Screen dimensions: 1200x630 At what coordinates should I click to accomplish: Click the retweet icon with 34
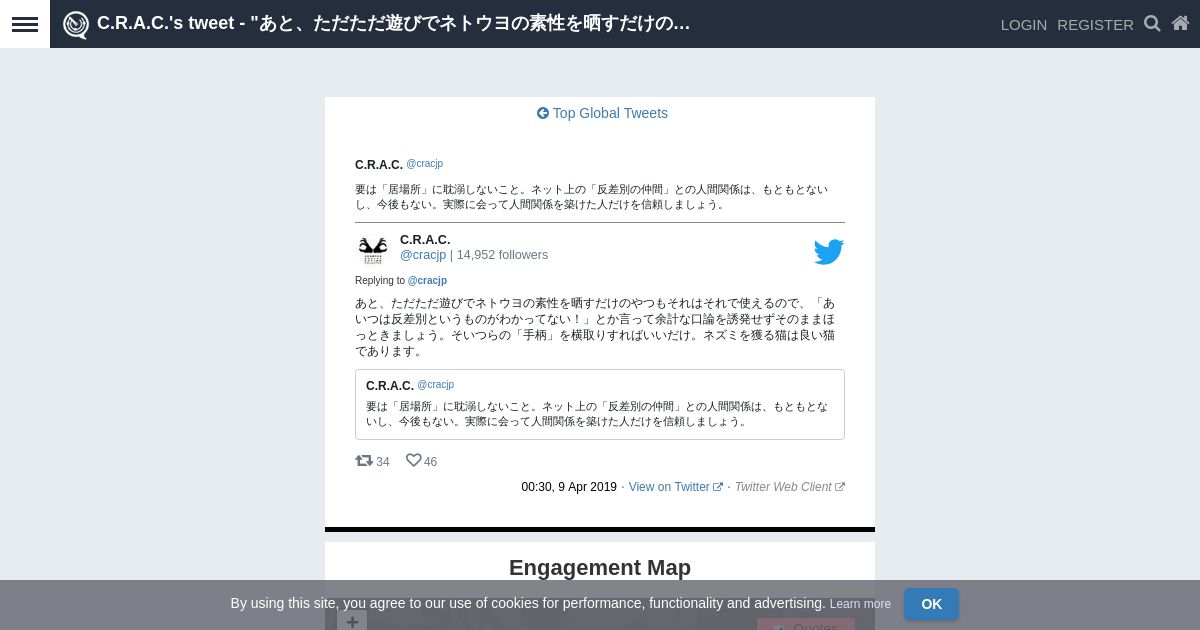pyautogui.click(x=364, y=461)
